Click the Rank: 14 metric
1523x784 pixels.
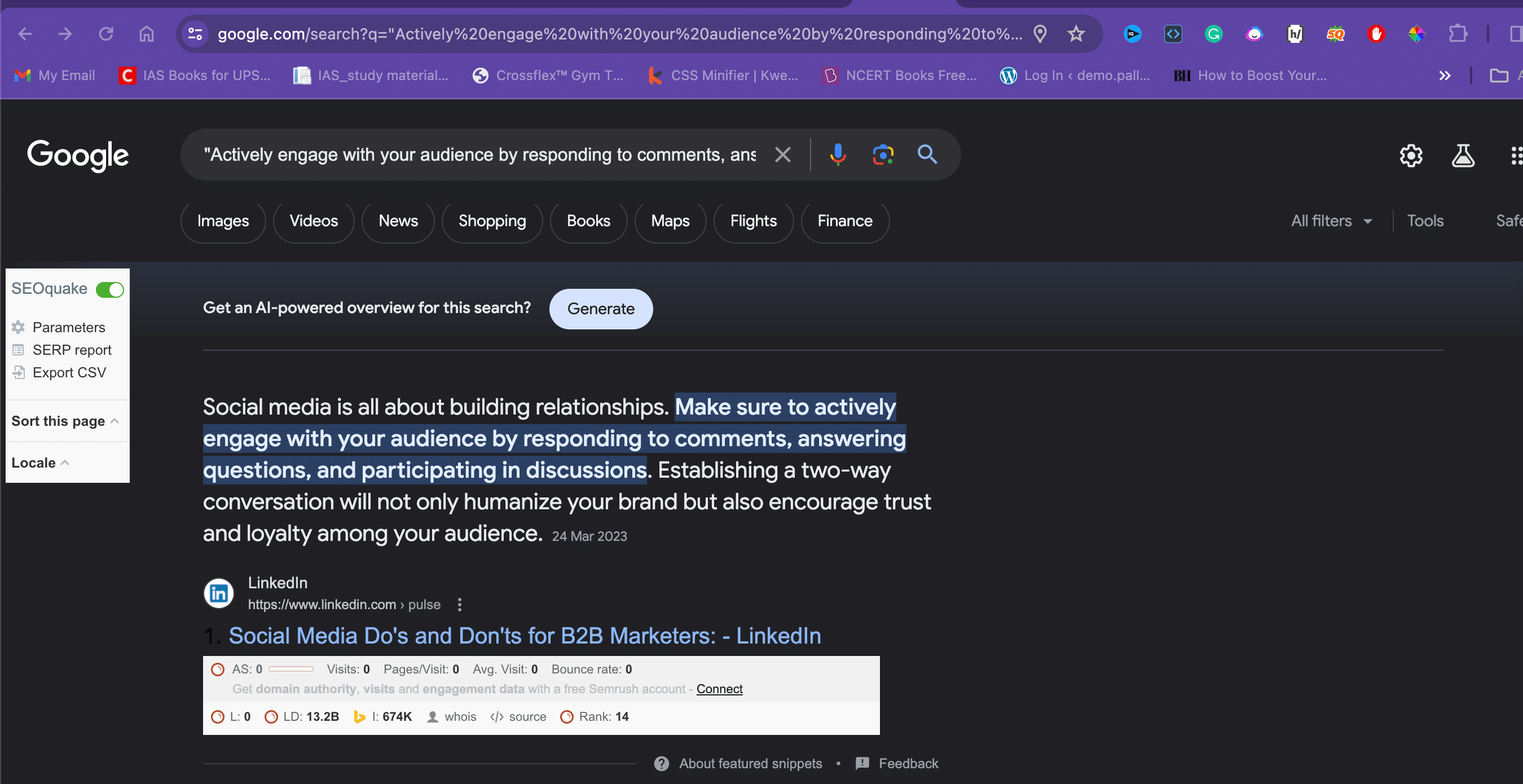[595, 716]
